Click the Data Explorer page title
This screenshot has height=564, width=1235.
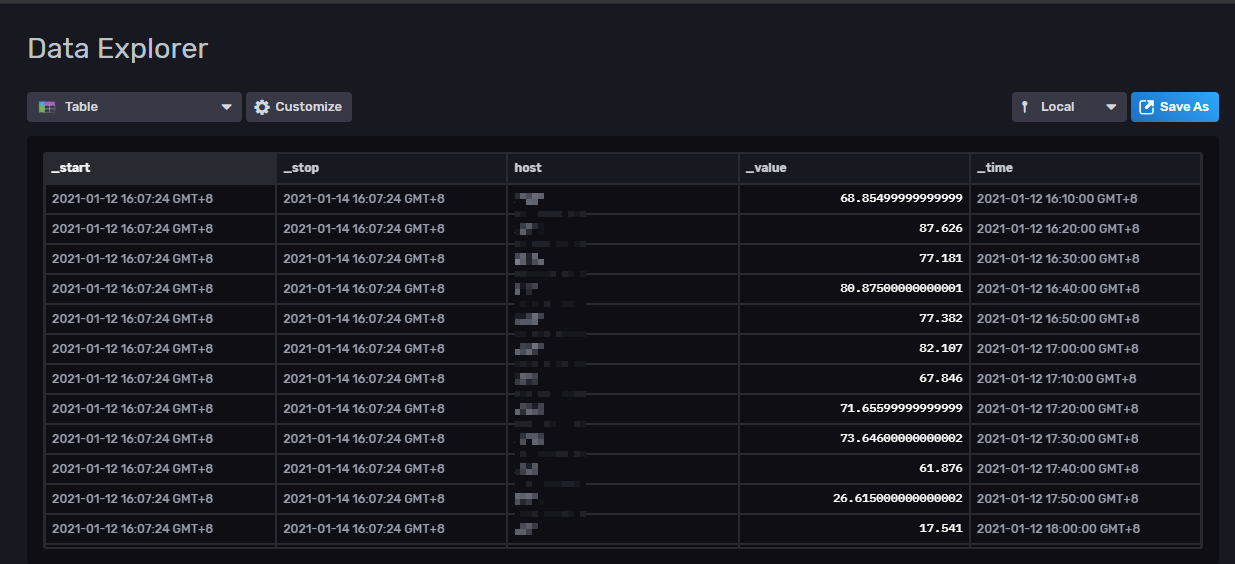(118, 48)
